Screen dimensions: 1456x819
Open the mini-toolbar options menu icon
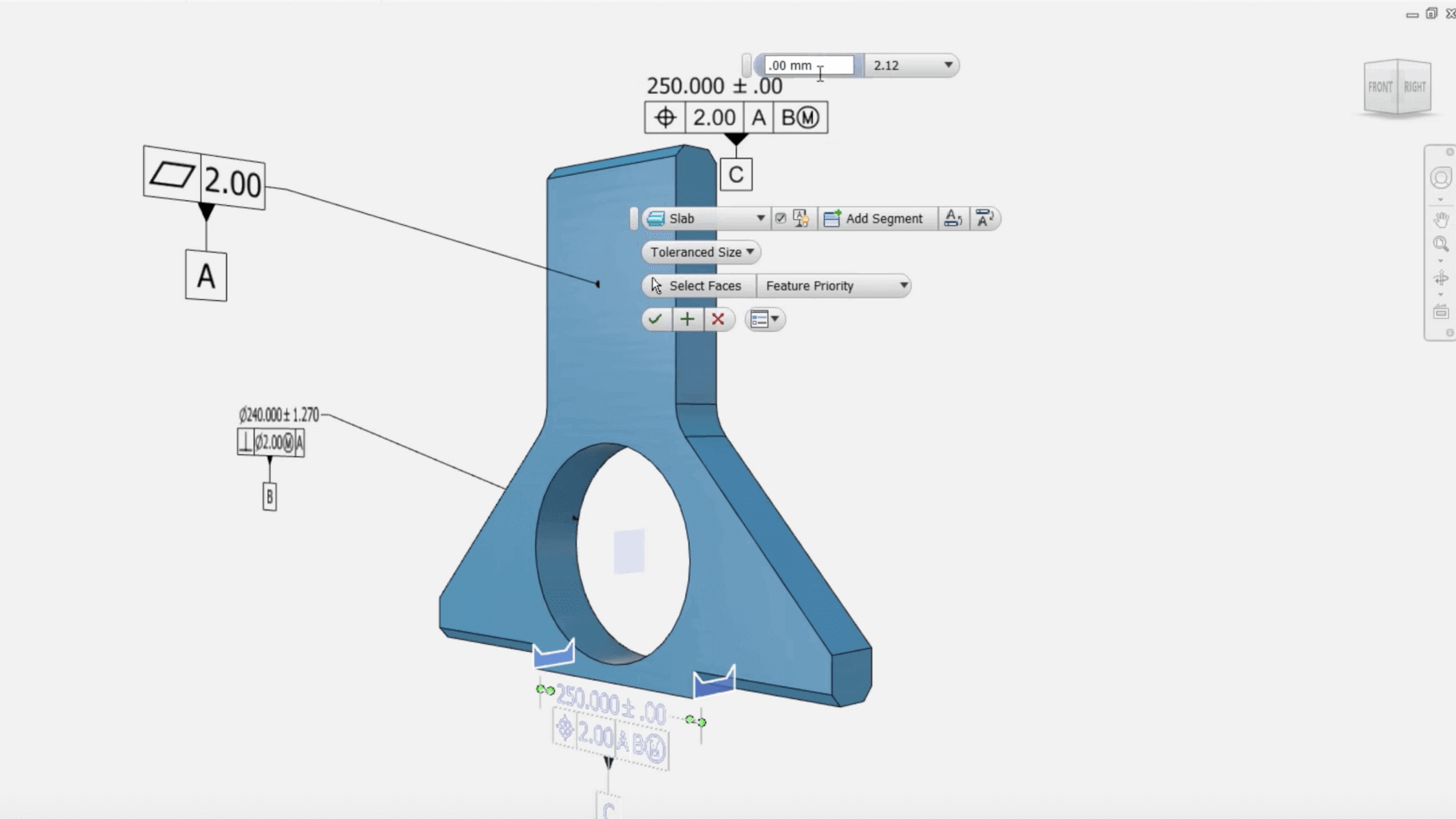point(765,319)
